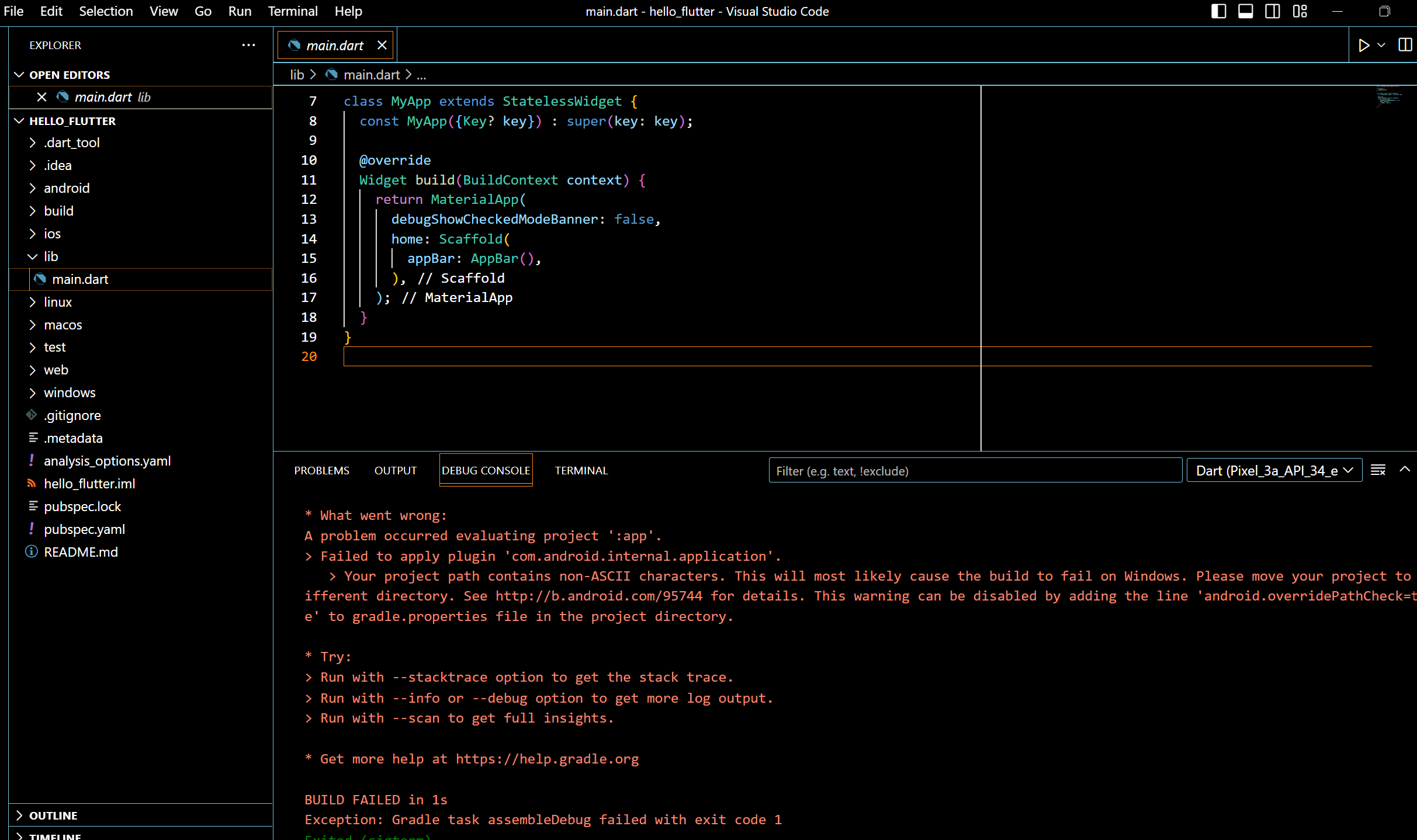Screen dimensions: 1417x840
Task: Toggle bottom panel layout icon
Action: (1245, 12)
